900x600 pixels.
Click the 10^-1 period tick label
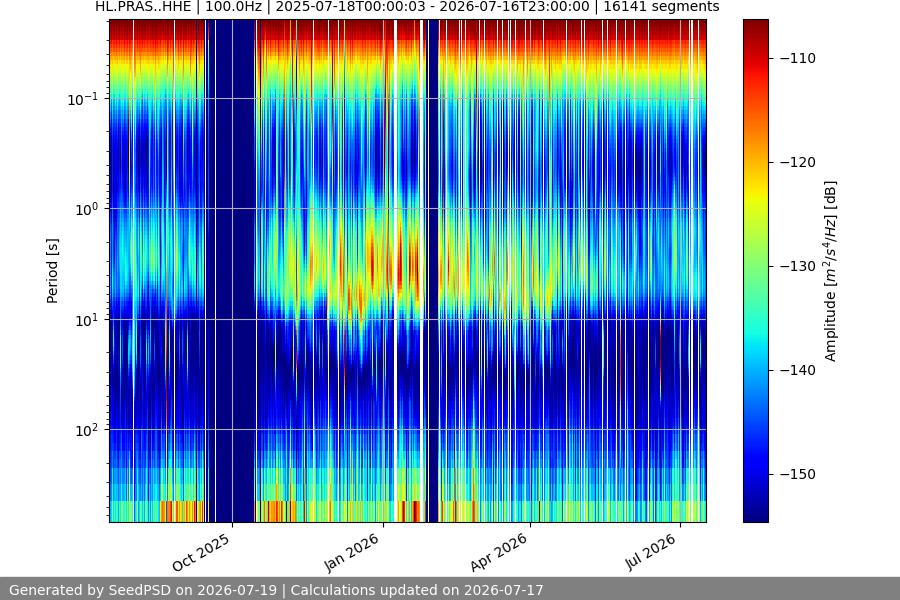[82, 99]
